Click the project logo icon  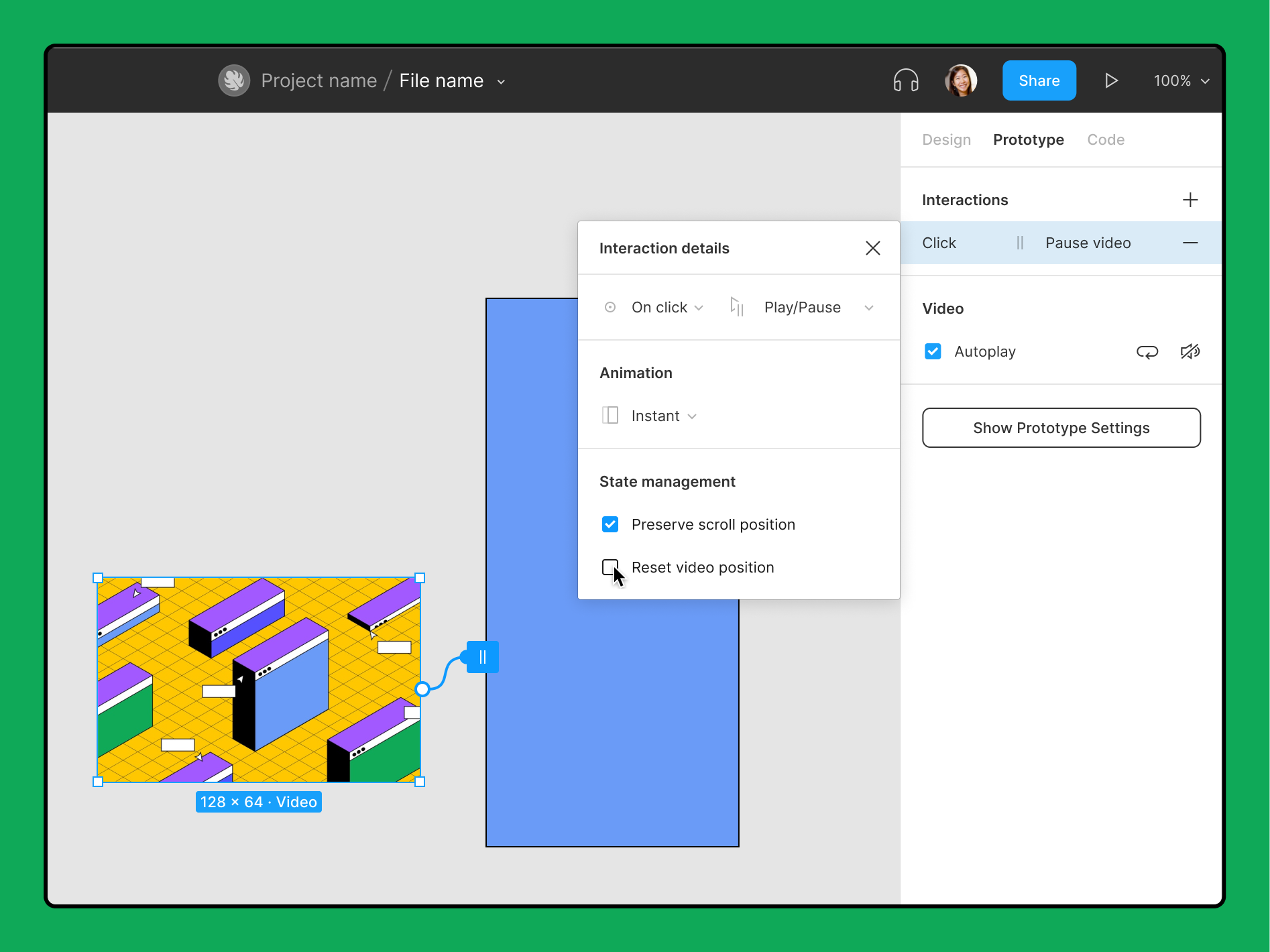(234, 80)
